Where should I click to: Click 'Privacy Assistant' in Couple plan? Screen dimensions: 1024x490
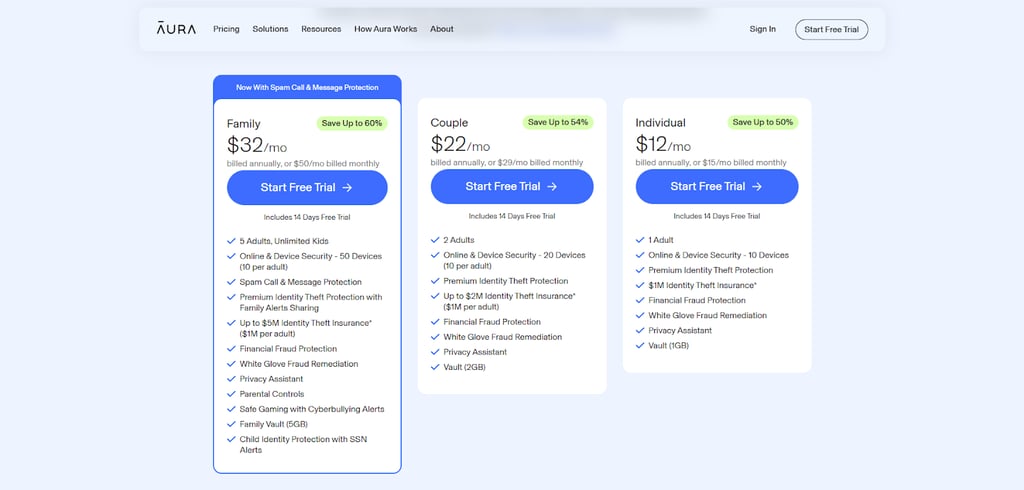(475, 352)
